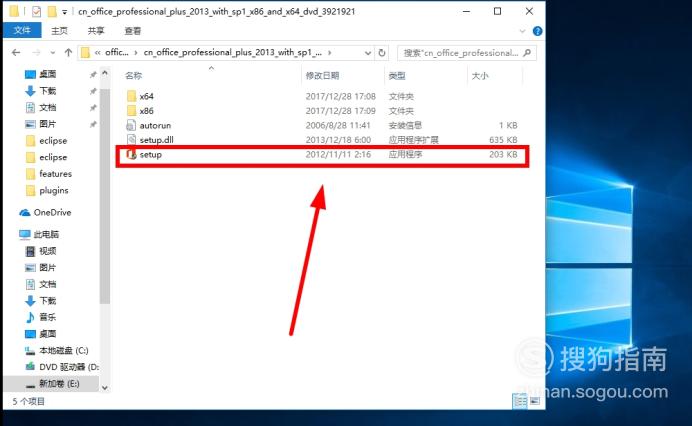Open the 文件 ribbon tab

point(22,30)
